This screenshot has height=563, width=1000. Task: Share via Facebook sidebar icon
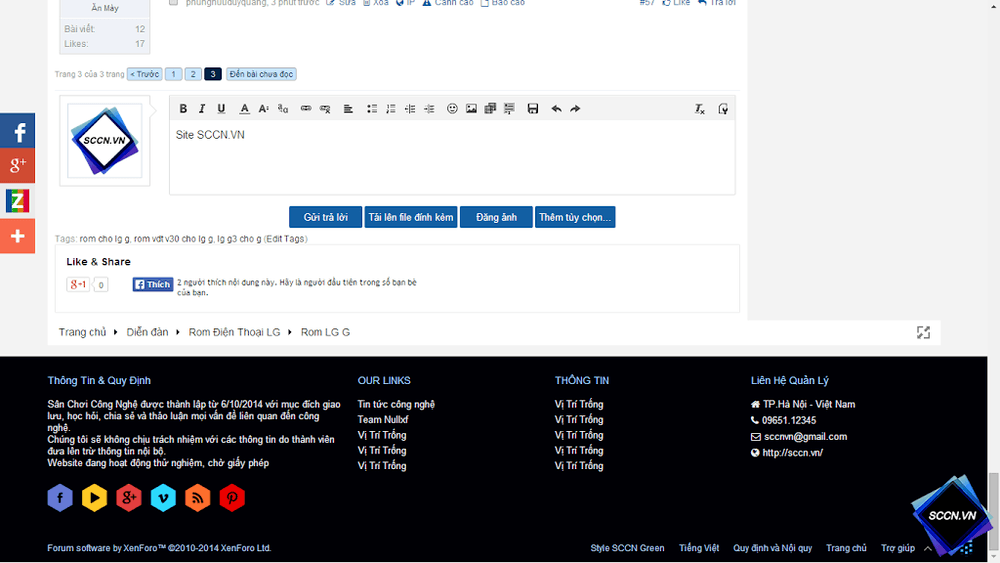[17, 131]
